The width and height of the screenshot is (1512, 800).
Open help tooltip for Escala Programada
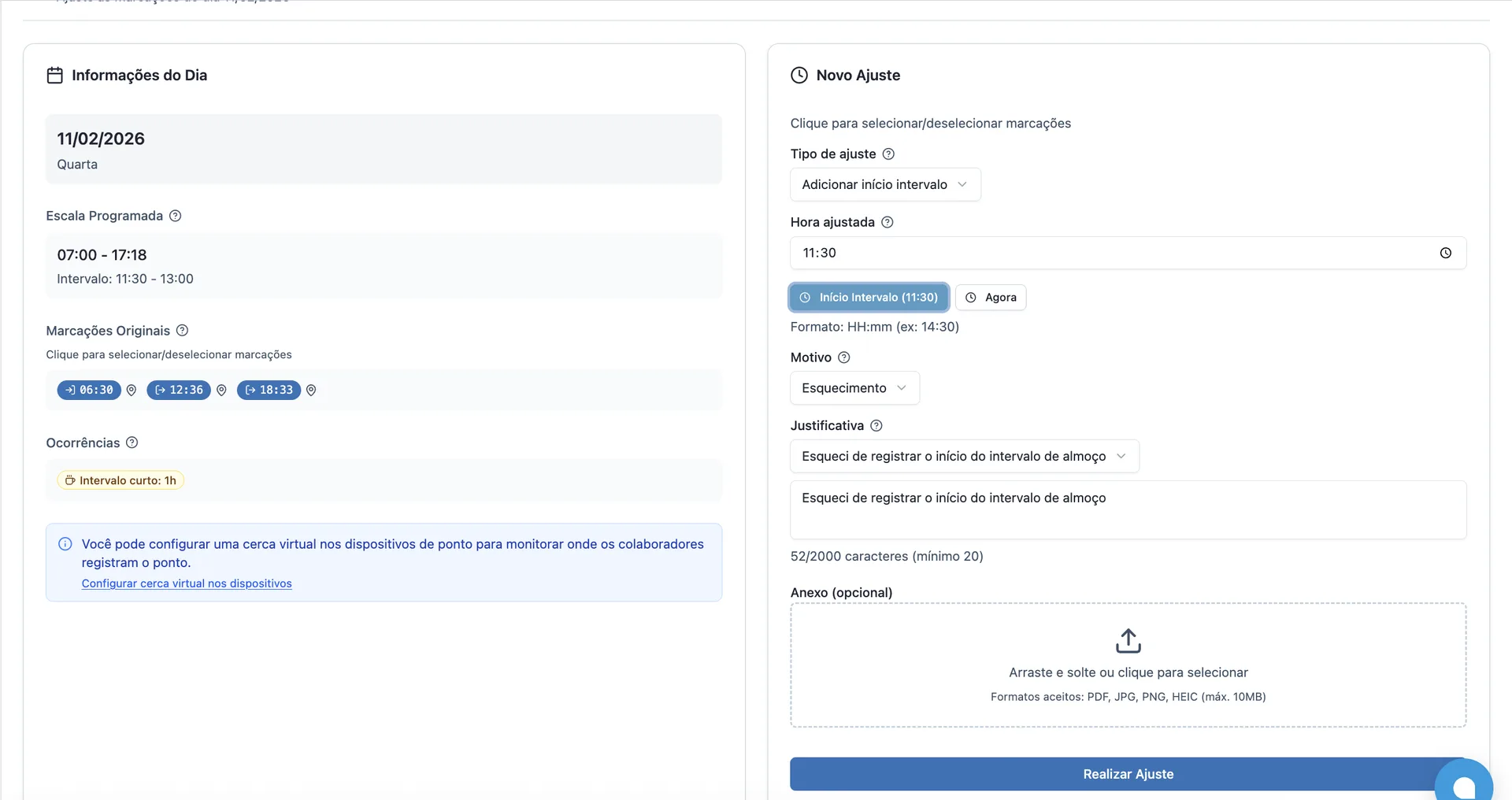[175, 215]
